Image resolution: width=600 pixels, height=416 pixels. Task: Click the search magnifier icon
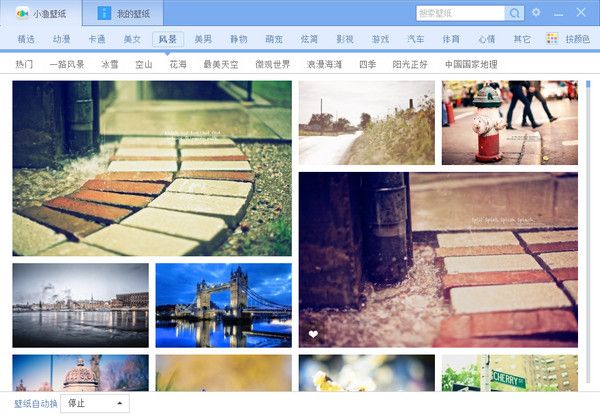point(515,13)
